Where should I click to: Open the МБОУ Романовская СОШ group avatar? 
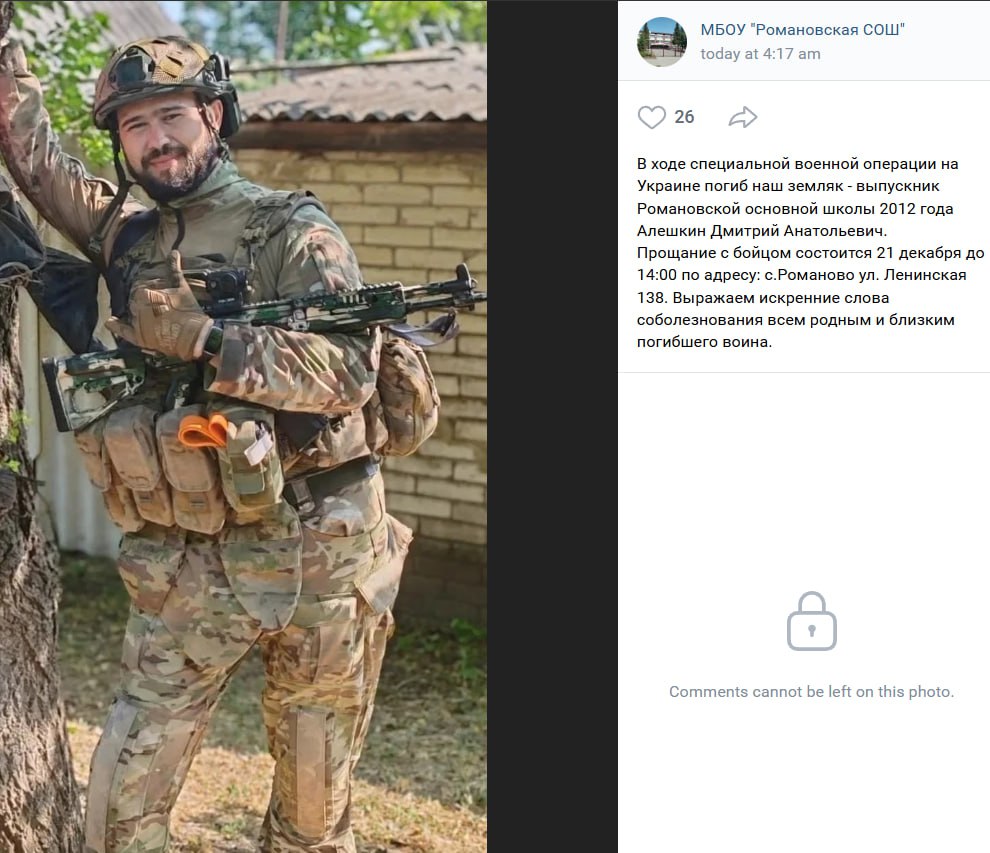(x=662, y=42)
